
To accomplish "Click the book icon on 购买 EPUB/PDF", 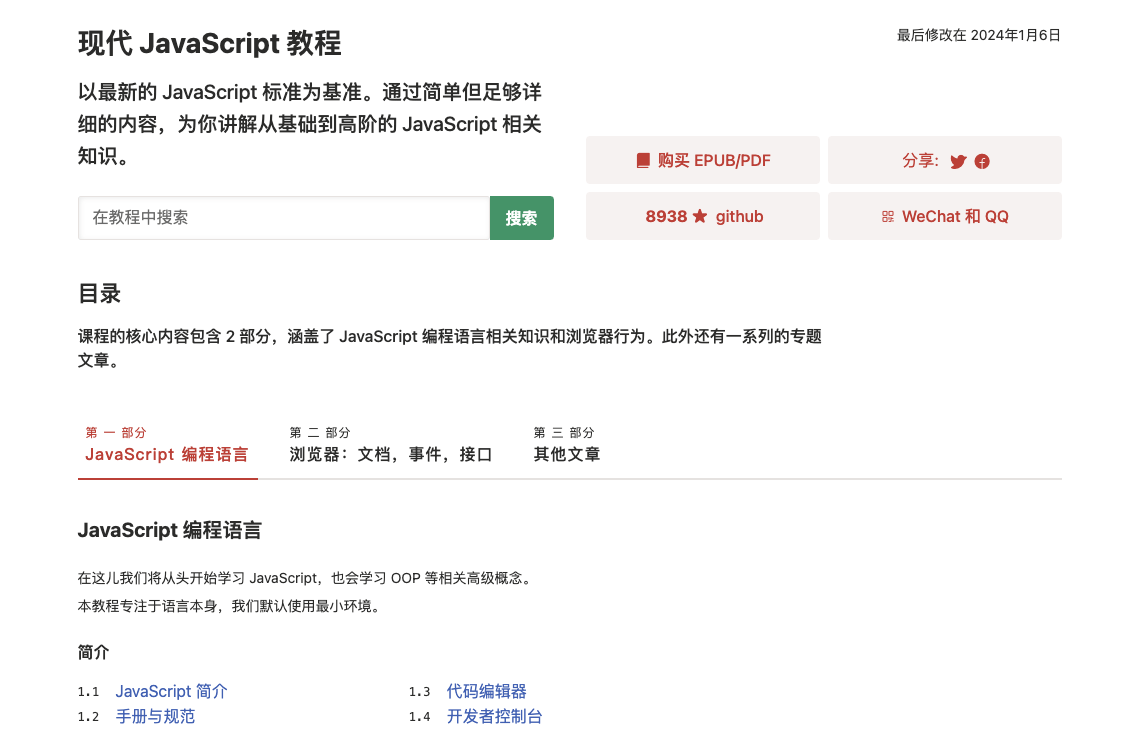I will [643, 160].
